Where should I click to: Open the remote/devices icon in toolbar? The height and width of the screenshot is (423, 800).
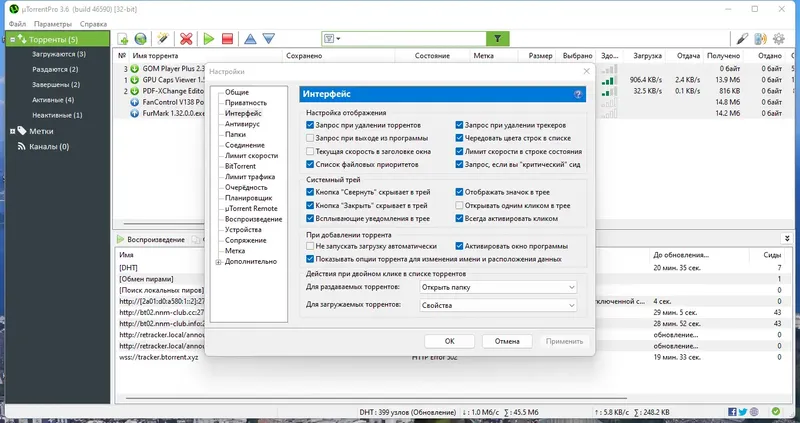pos(760,39)
